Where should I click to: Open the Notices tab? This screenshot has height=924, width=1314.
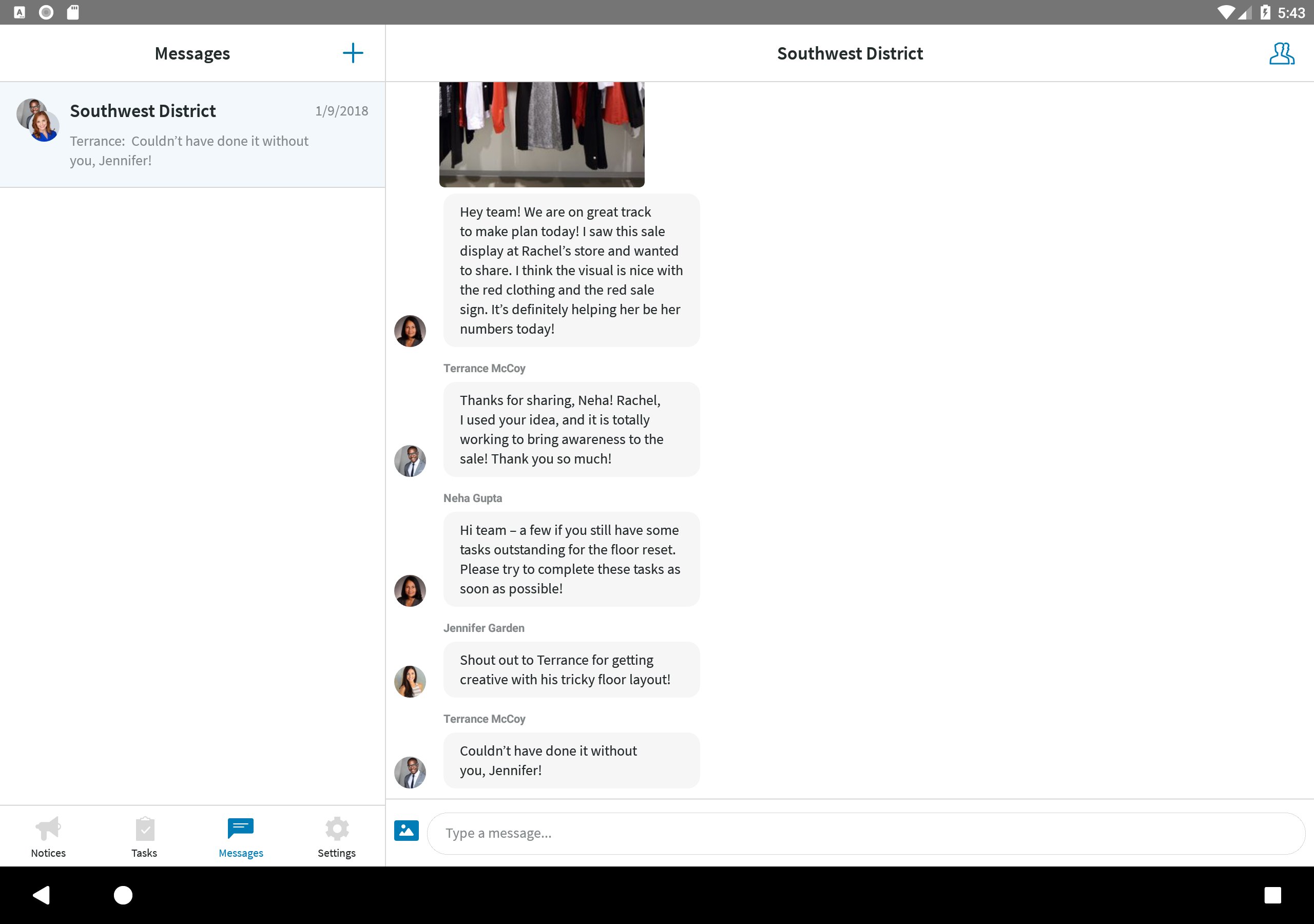(x=48, y=836)
